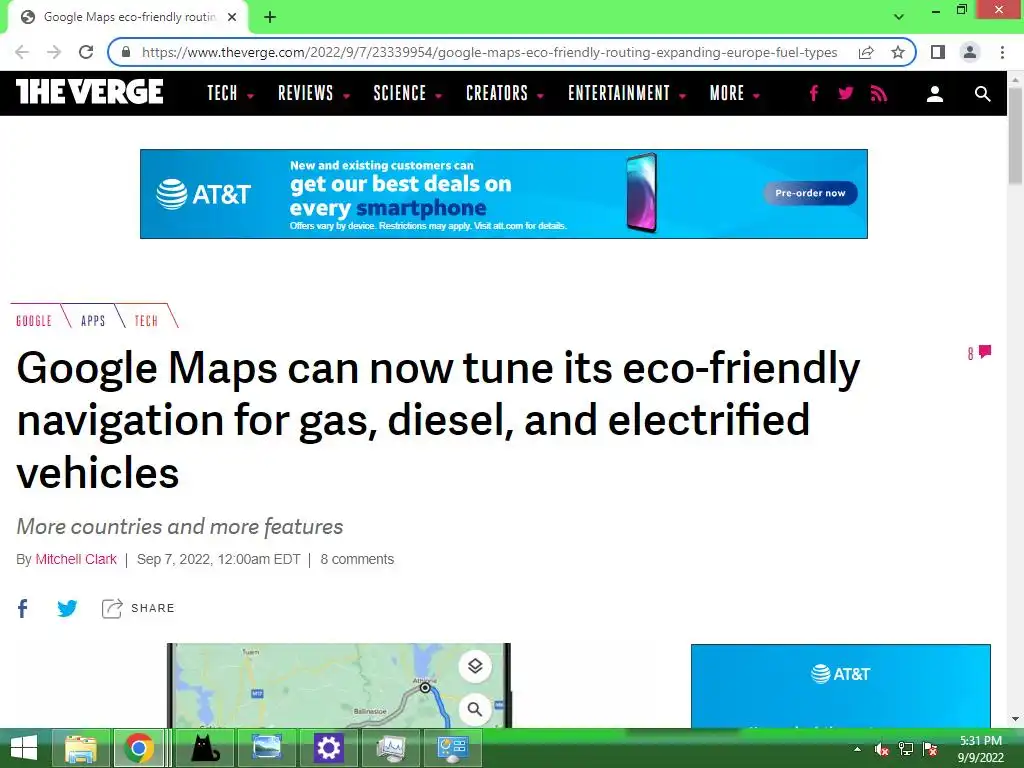This screenshot has width=1024, height=768.
Task: Click the 8 comments link
Action: pyautogui.click(x=357, y=560)
